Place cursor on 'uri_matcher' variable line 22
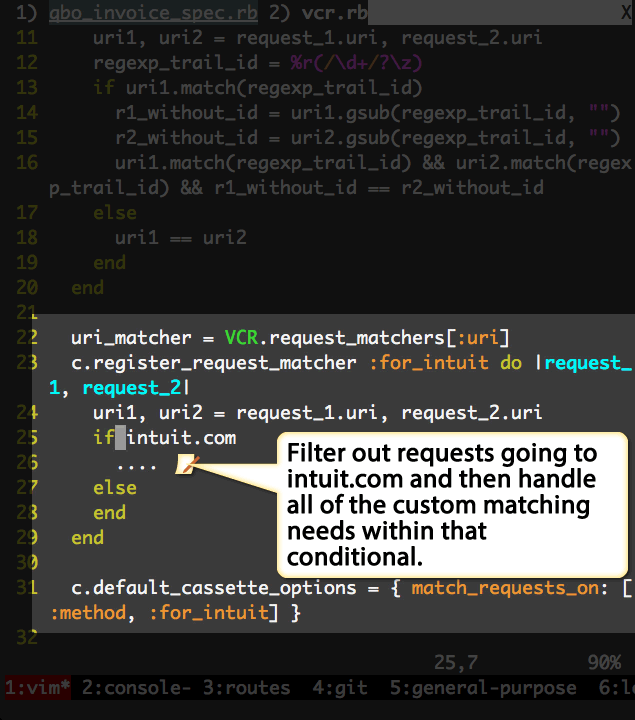The height and width of the screenshot is (720, 635). pos(131,338)
